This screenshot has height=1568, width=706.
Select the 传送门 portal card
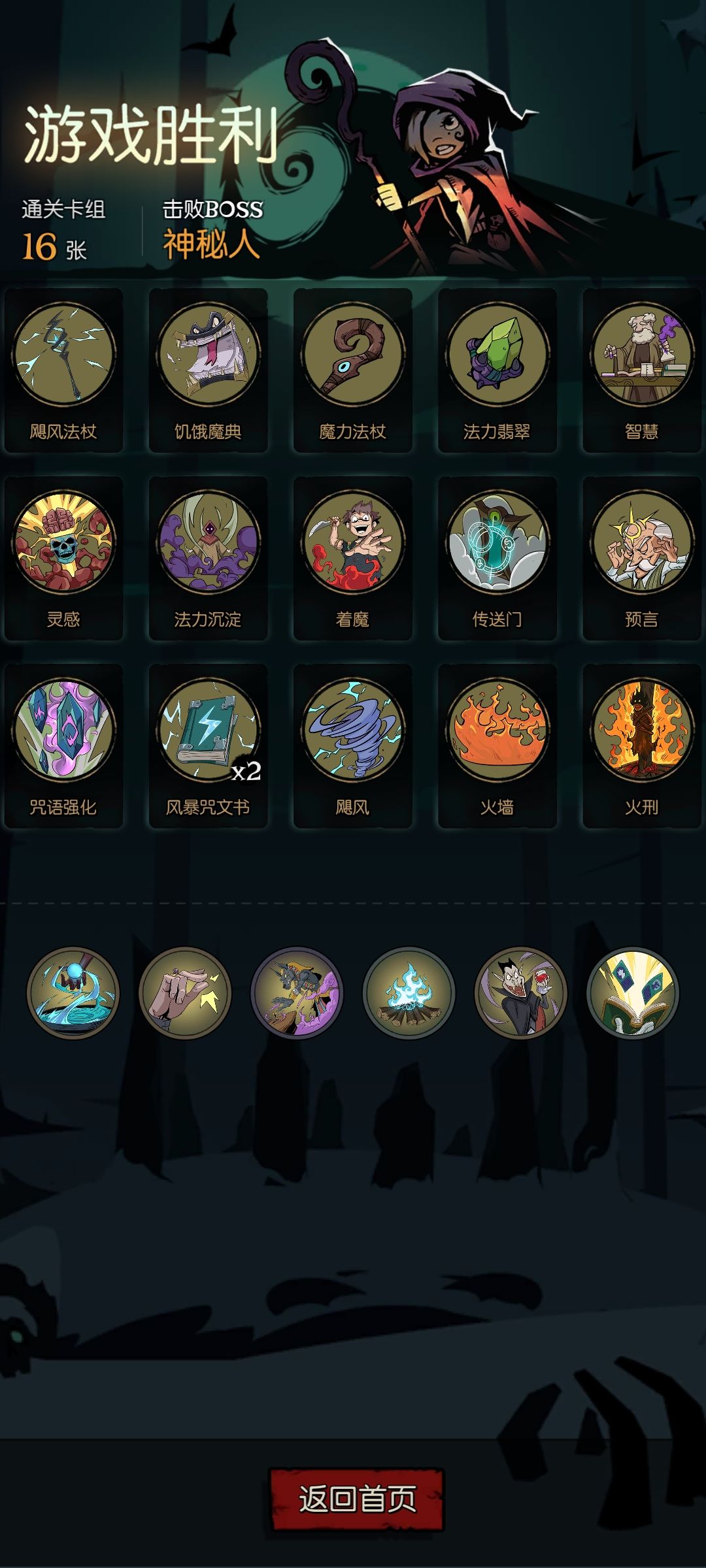[497, 559]
